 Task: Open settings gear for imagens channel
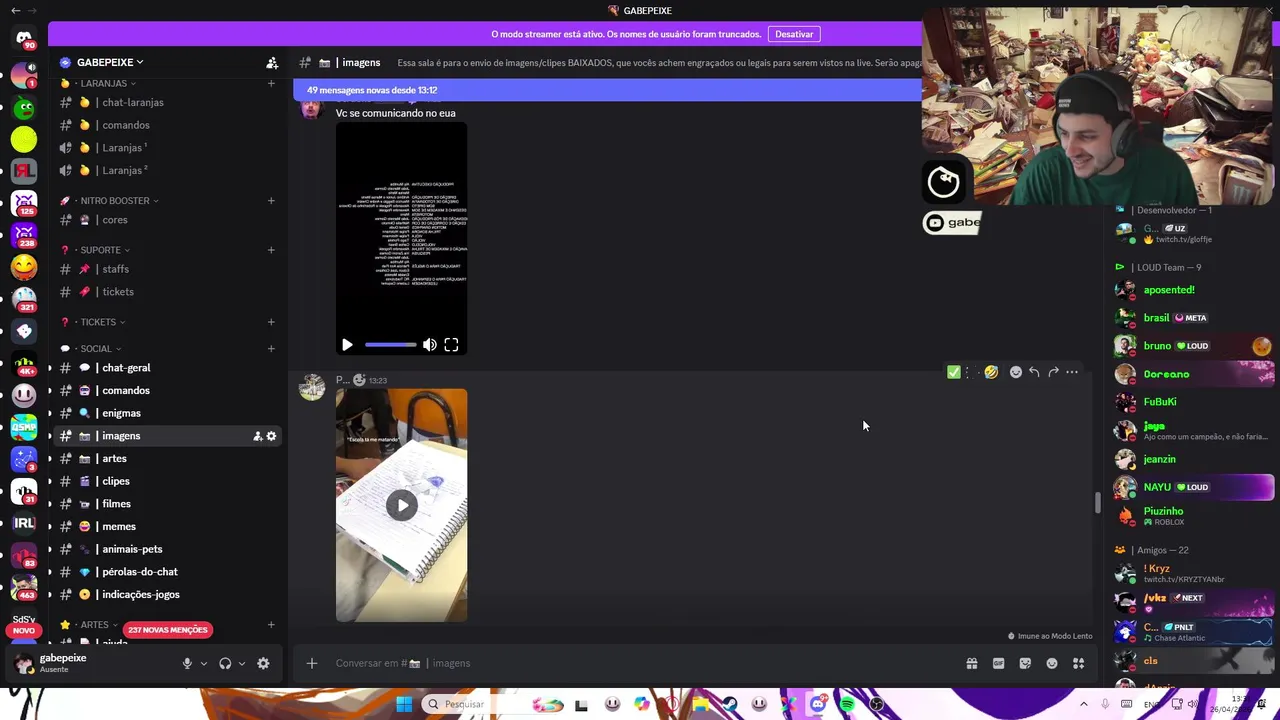tap(271, 436)
